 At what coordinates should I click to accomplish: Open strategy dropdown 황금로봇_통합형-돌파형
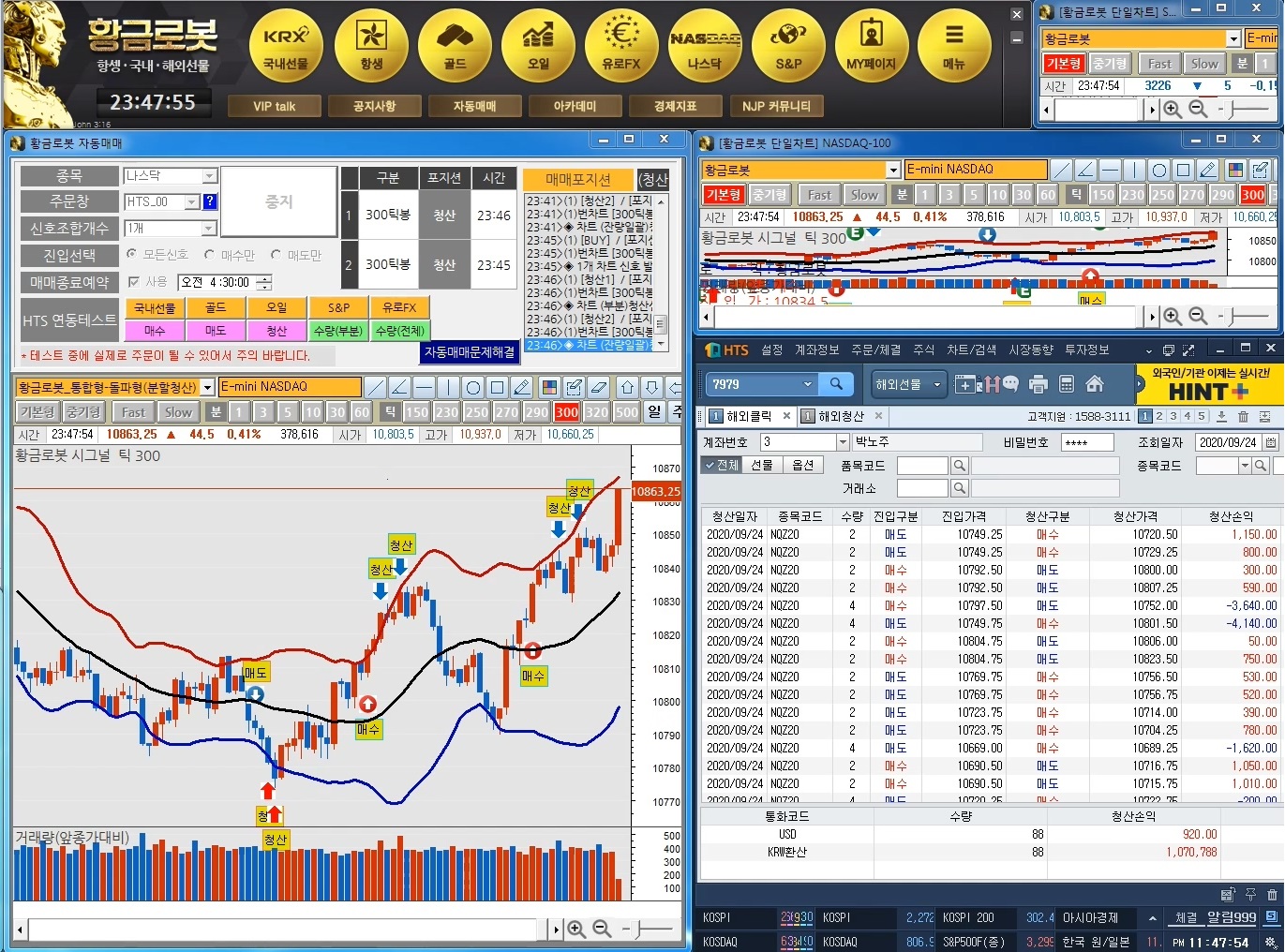[207, 387]
